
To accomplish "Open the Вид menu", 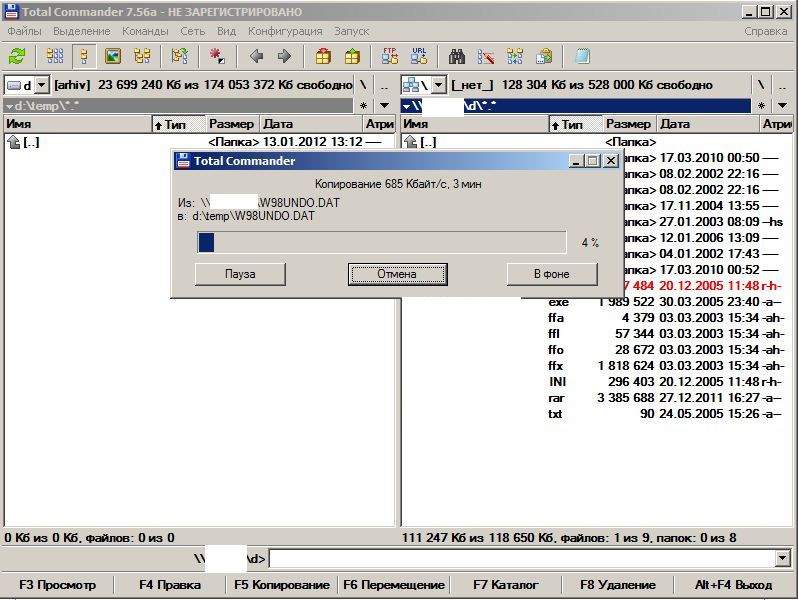I will click(226, 31).
